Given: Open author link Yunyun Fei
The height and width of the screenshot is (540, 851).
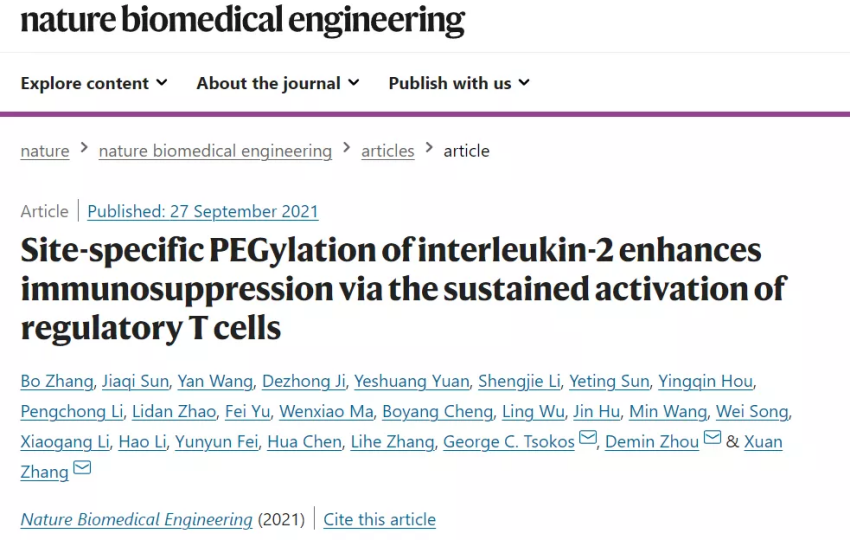Looking at the screenshot, I should click(x=217, y=442).
